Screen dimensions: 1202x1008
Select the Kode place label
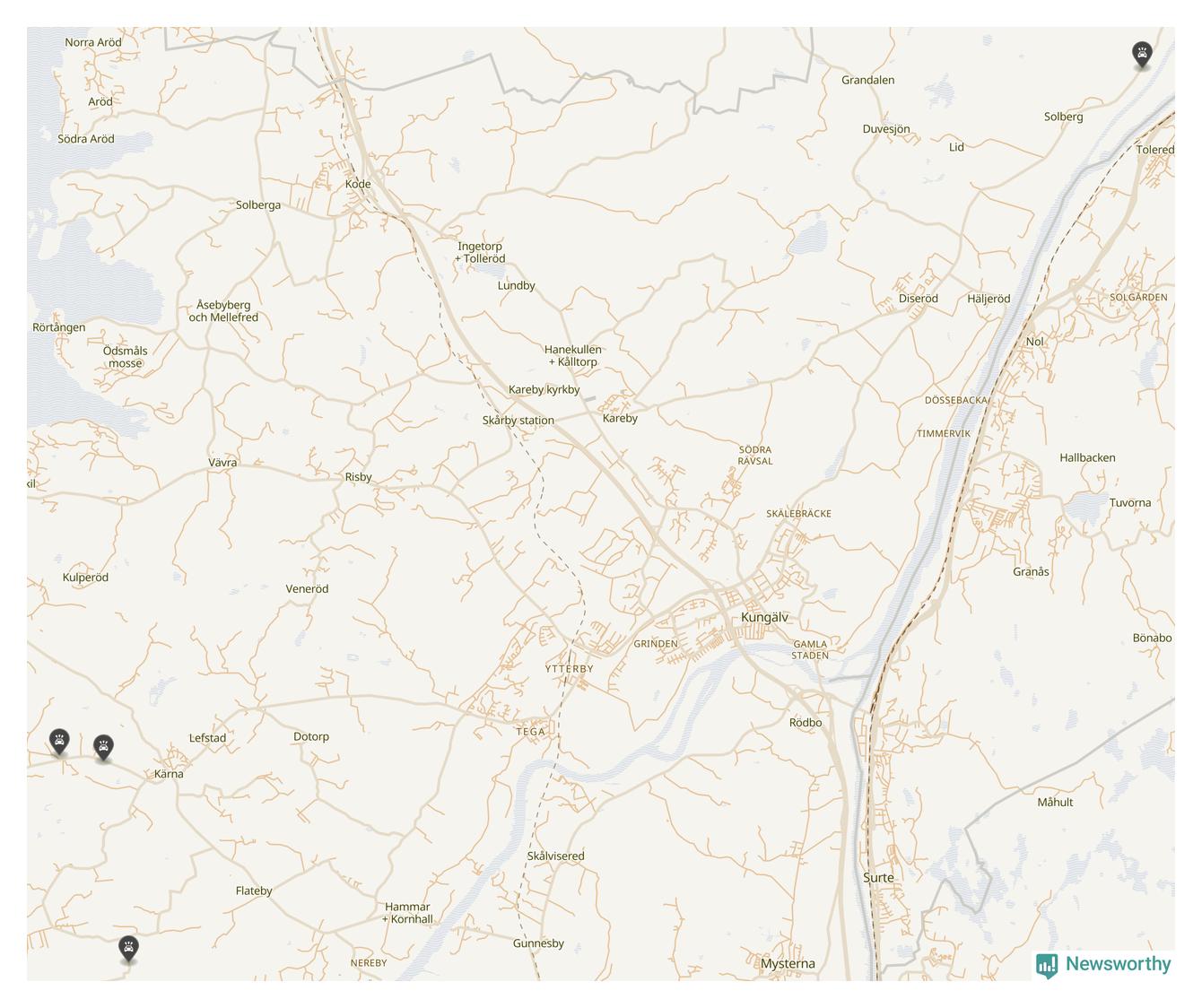click(x=358, y=184)
